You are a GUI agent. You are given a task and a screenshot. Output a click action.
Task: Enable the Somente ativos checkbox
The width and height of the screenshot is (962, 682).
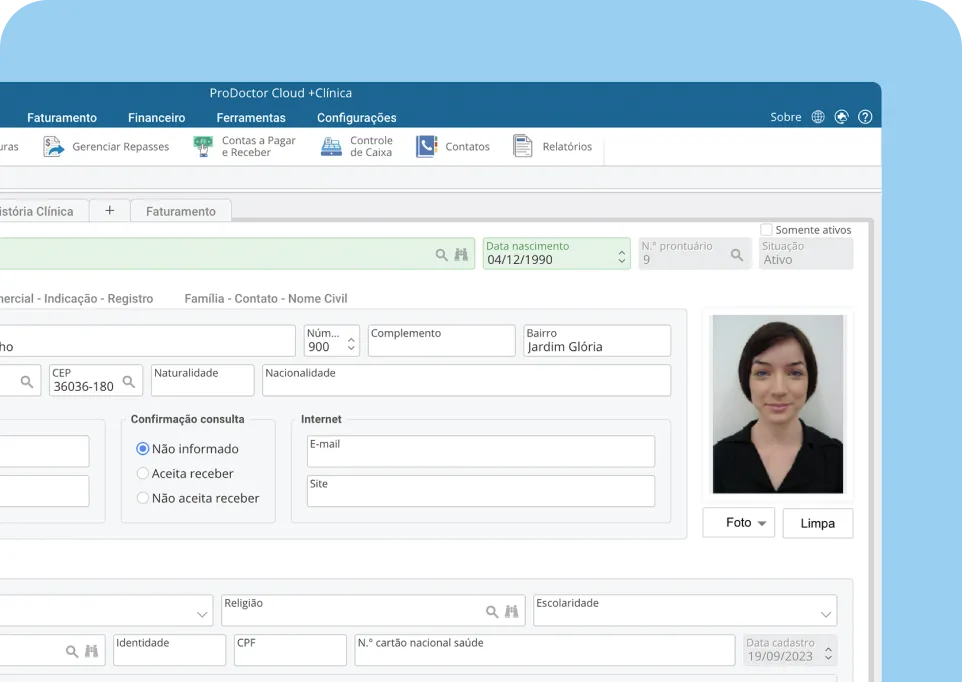pyautogui.click(x=767, y=230)
